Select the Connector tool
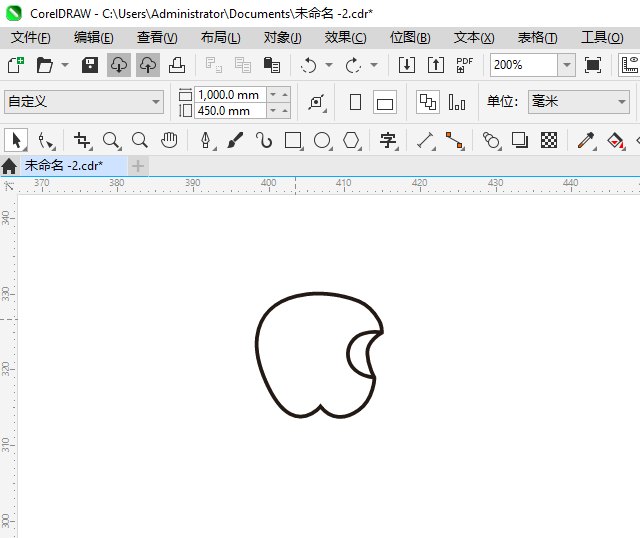Viewport: 640px width, 538px height. pos(455,140)
